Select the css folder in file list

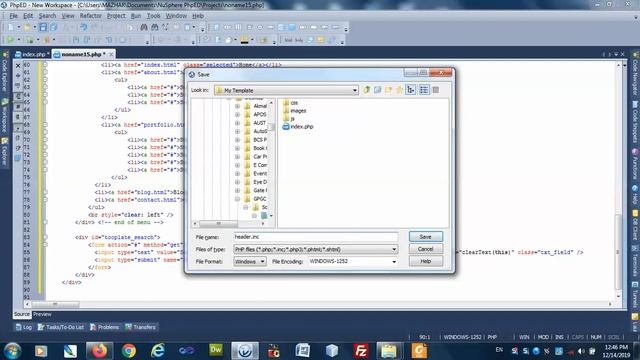point(290,103)
